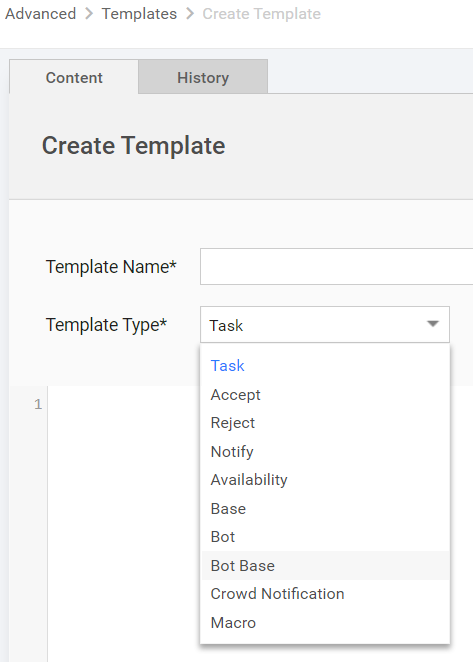Click the Template Type dropdown arrow
Image resolution: width=473 pixels, height=662 pixels.
[433, 324]
